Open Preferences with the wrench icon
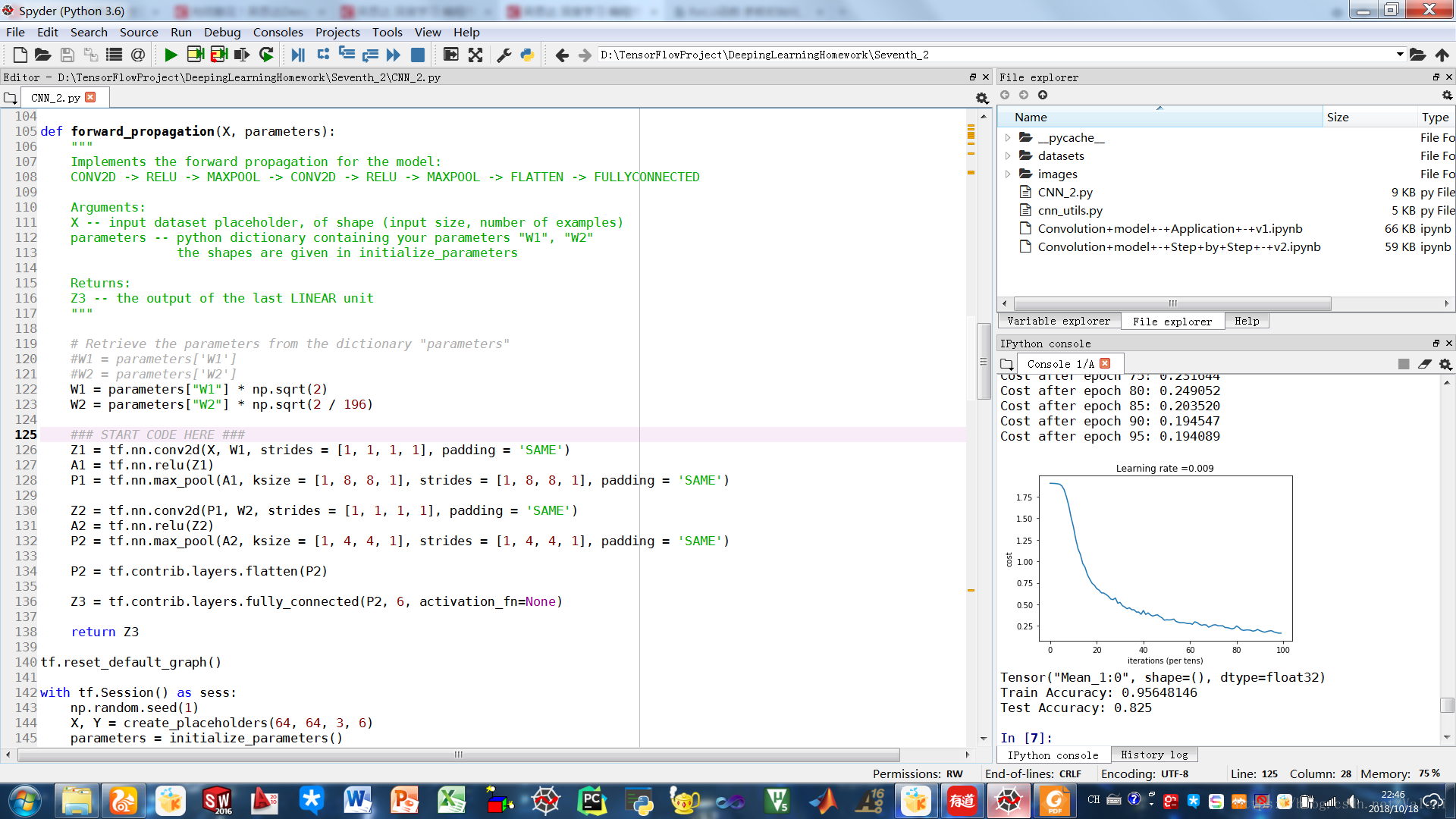 504,55
